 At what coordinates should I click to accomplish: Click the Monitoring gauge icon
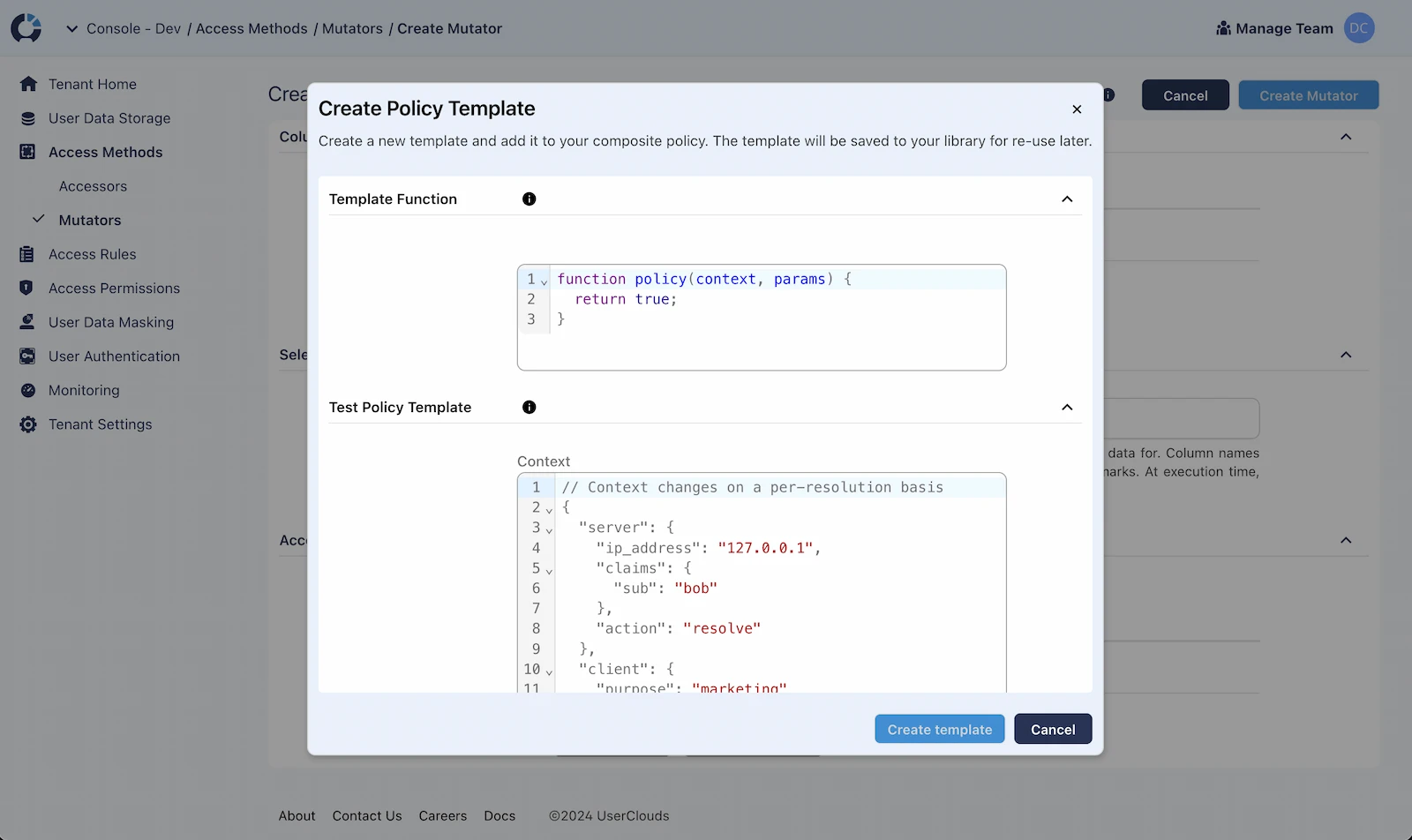pos(28,390)
